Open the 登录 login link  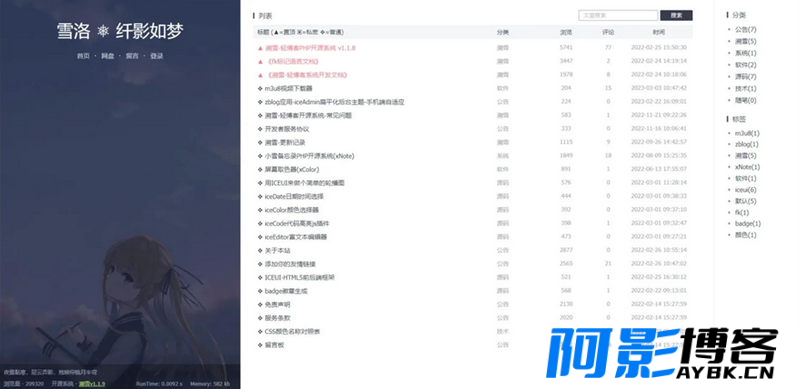[157, 56]
